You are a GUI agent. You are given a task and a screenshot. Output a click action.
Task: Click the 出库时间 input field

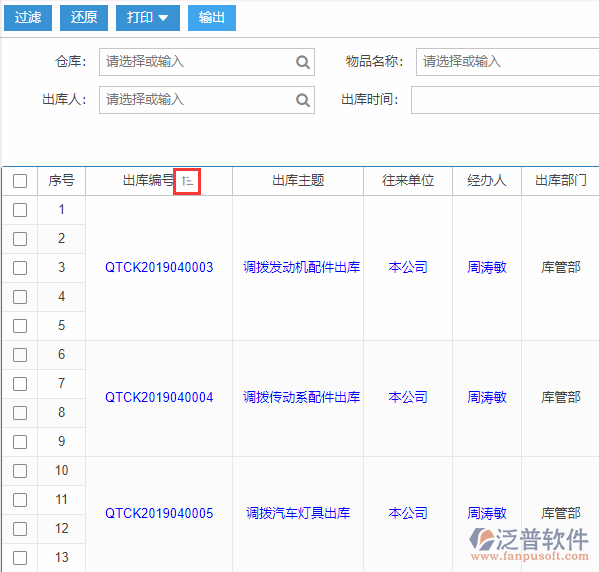(505, 100)
